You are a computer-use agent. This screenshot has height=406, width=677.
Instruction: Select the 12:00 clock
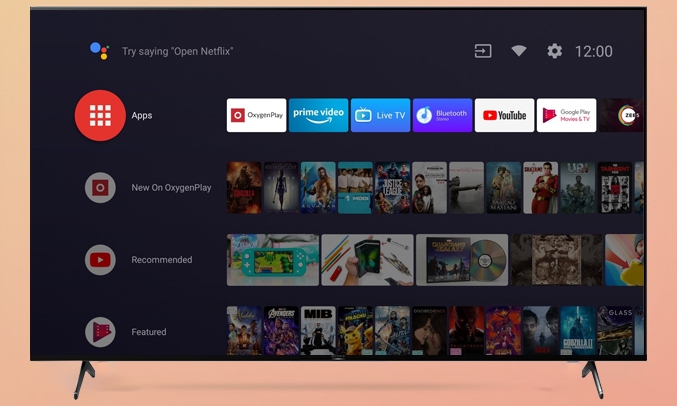point(594,51)
